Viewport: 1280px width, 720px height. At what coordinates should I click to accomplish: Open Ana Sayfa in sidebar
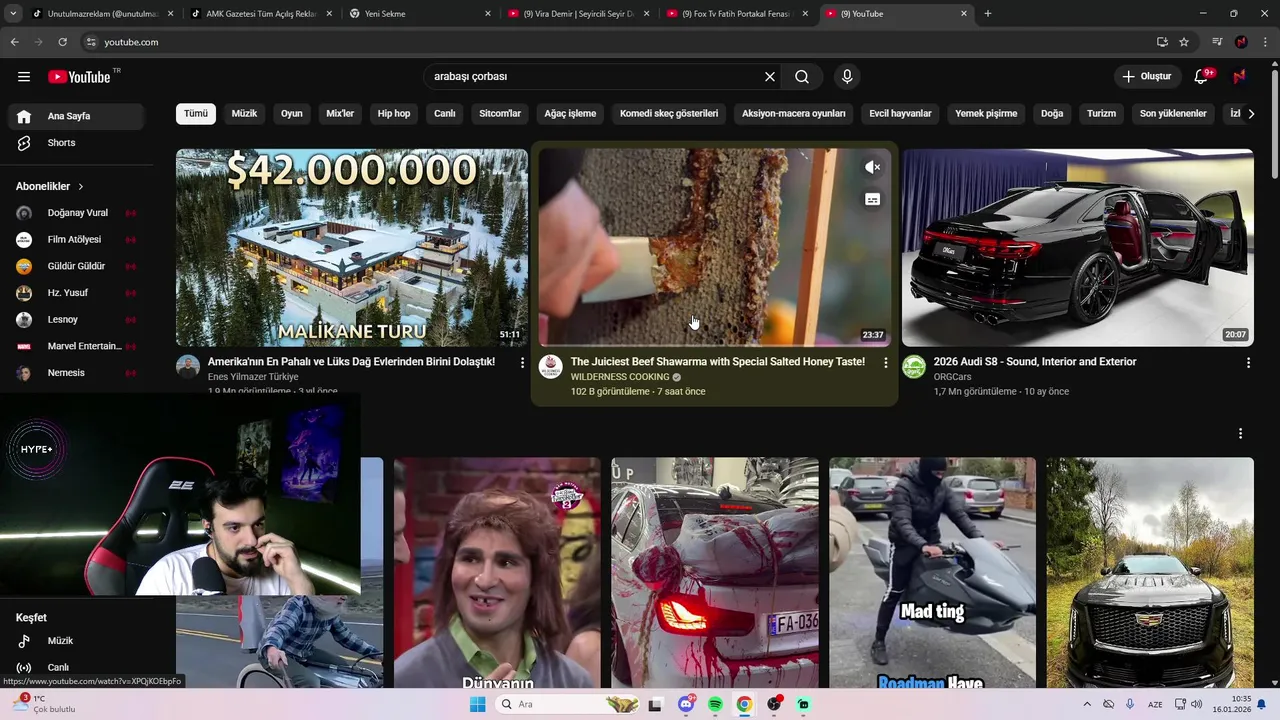pyautogui.click(x=76, y=116)
